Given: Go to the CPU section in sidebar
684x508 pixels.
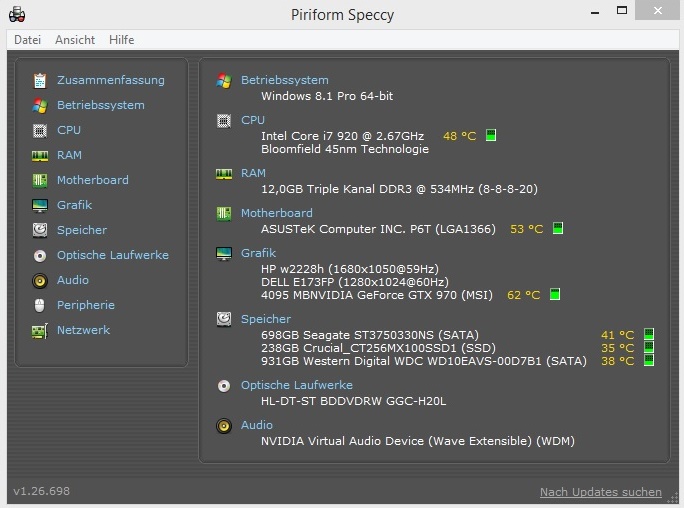Looking at the screenshot, I should [x=69, y=130].
